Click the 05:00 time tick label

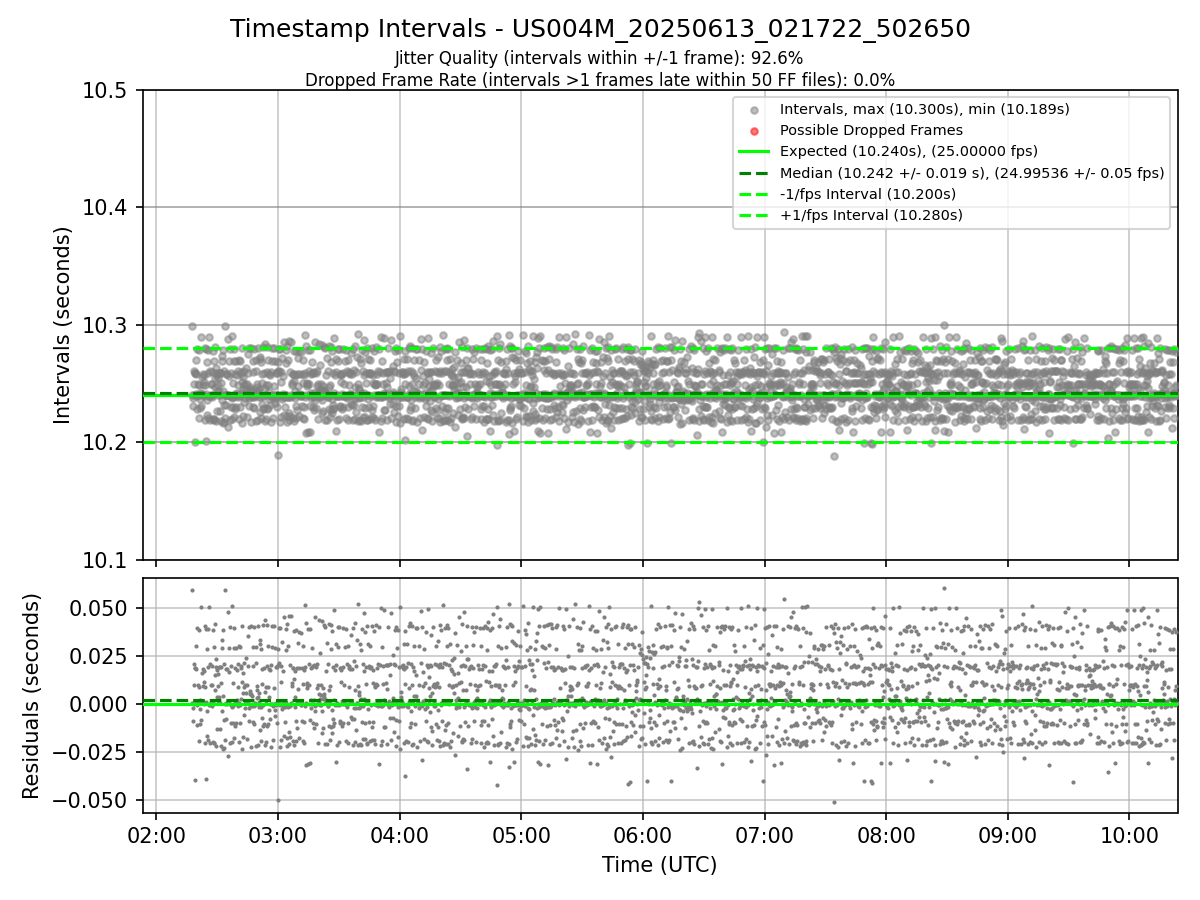click(521, 836)
